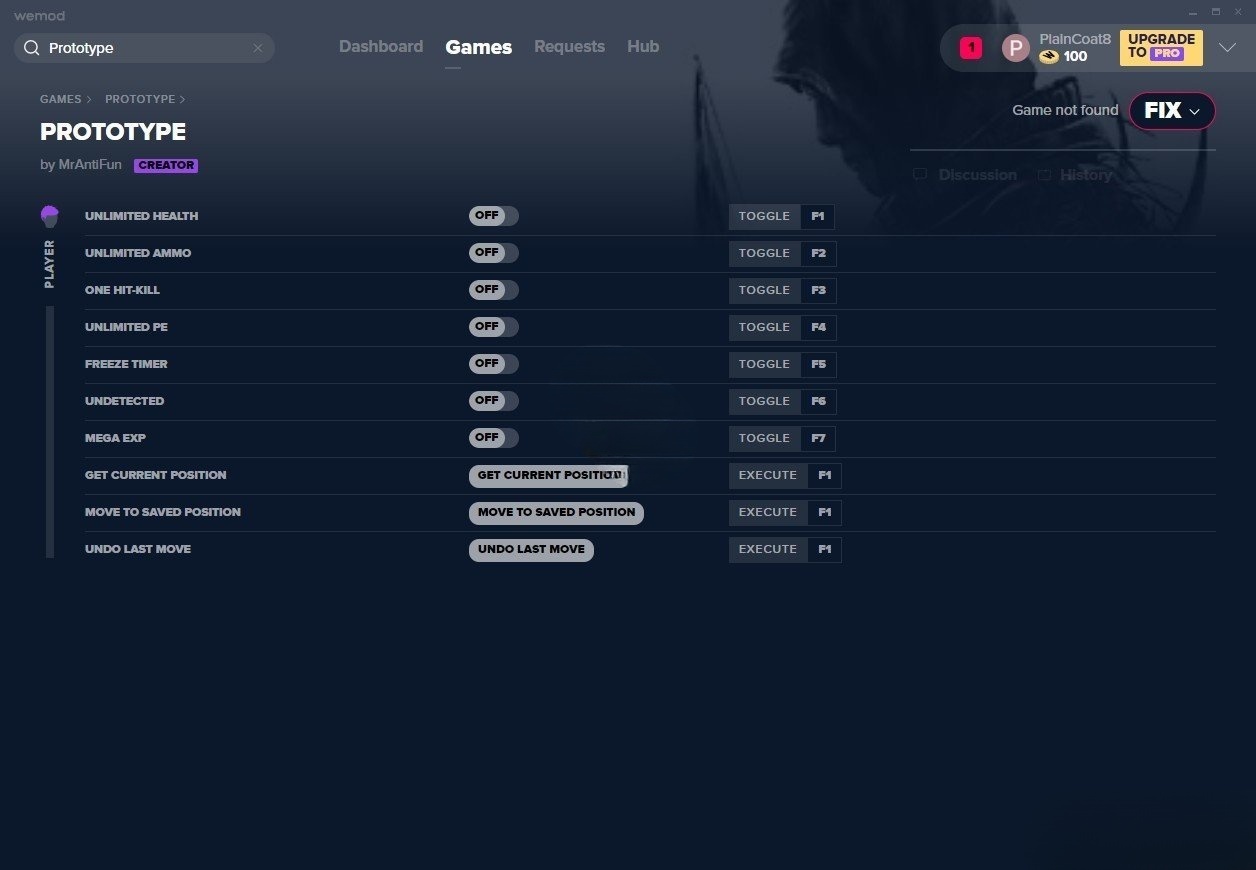Open the Dashboard tab
The image size is (1256, 870).
point(381,47)
